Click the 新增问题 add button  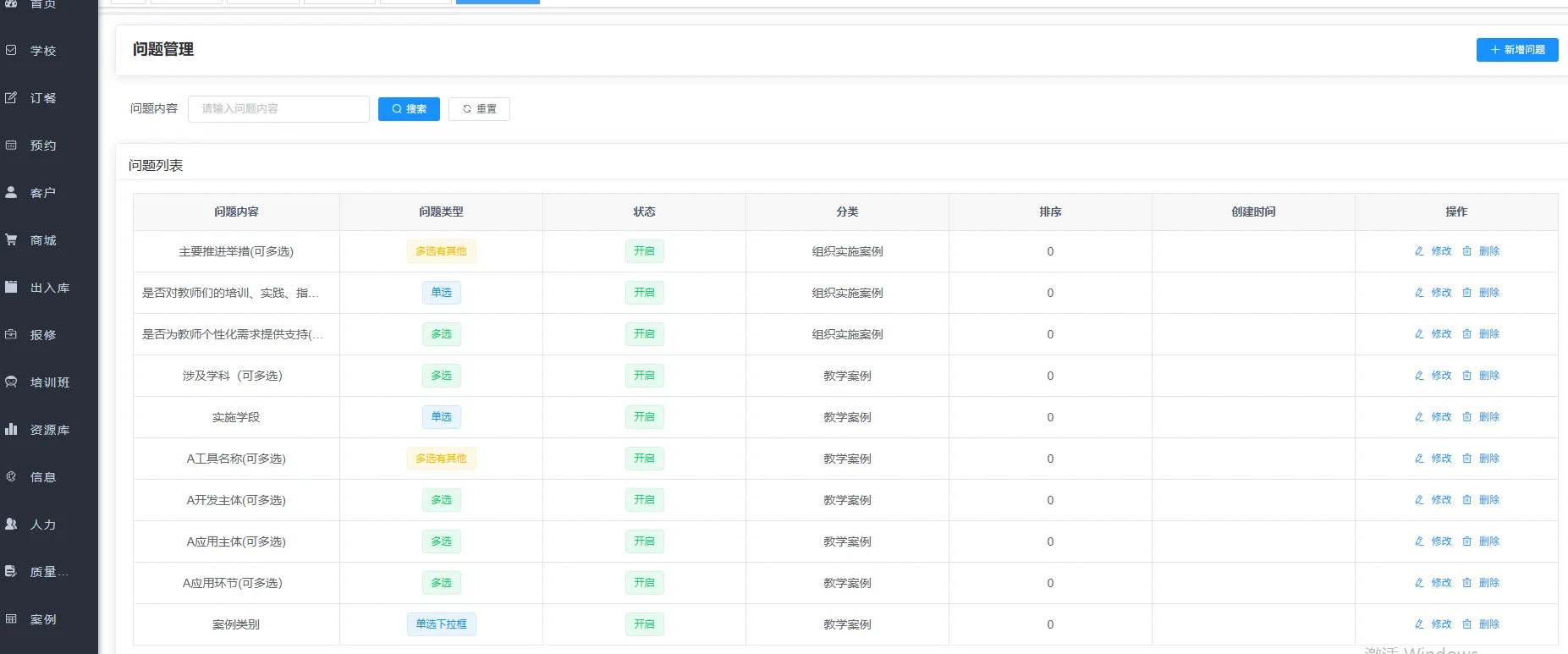[1516, 50]
